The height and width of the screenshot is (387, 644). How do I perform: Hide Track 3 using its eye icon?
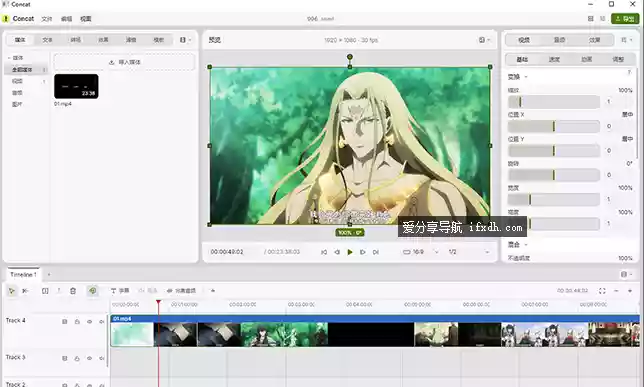[x=89, y=358]
